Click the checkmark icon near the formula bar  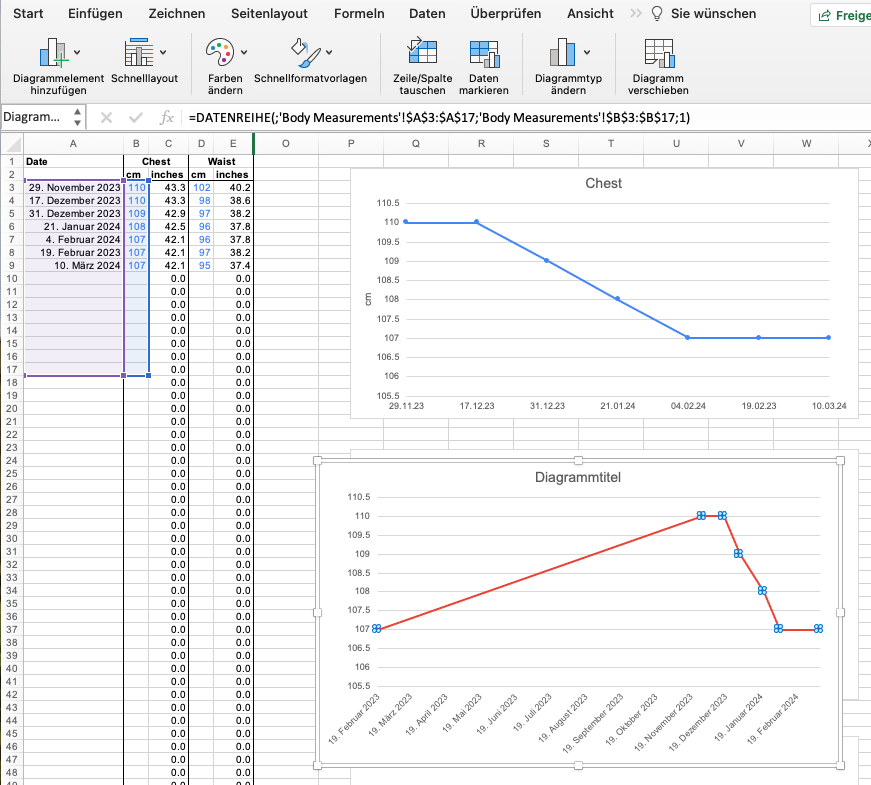coord(136,117)
